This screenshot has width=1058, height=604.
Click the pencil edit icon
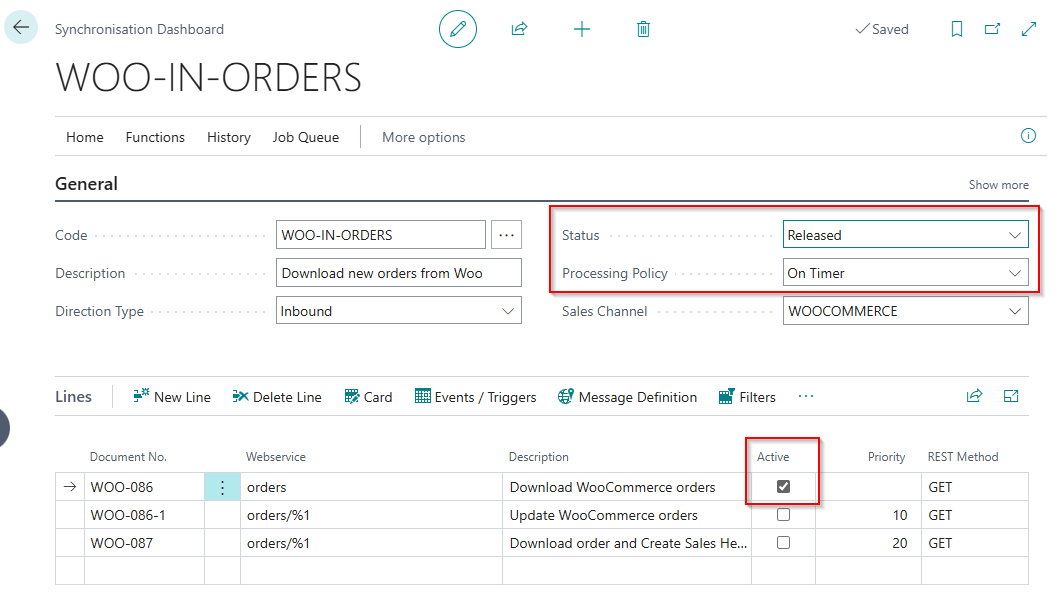pos(457,29)
